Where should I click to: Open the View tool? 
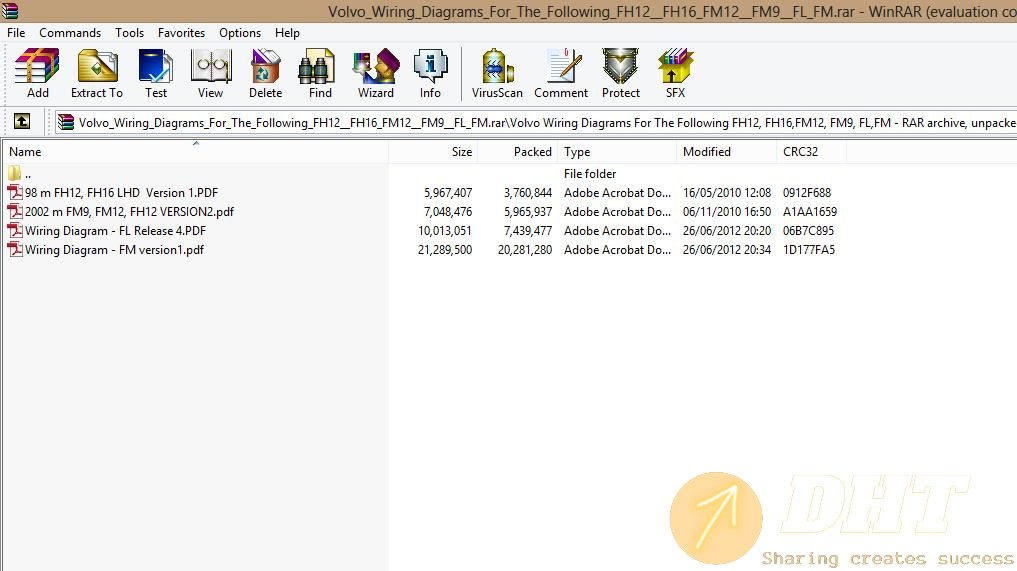[x=211, y=73]
